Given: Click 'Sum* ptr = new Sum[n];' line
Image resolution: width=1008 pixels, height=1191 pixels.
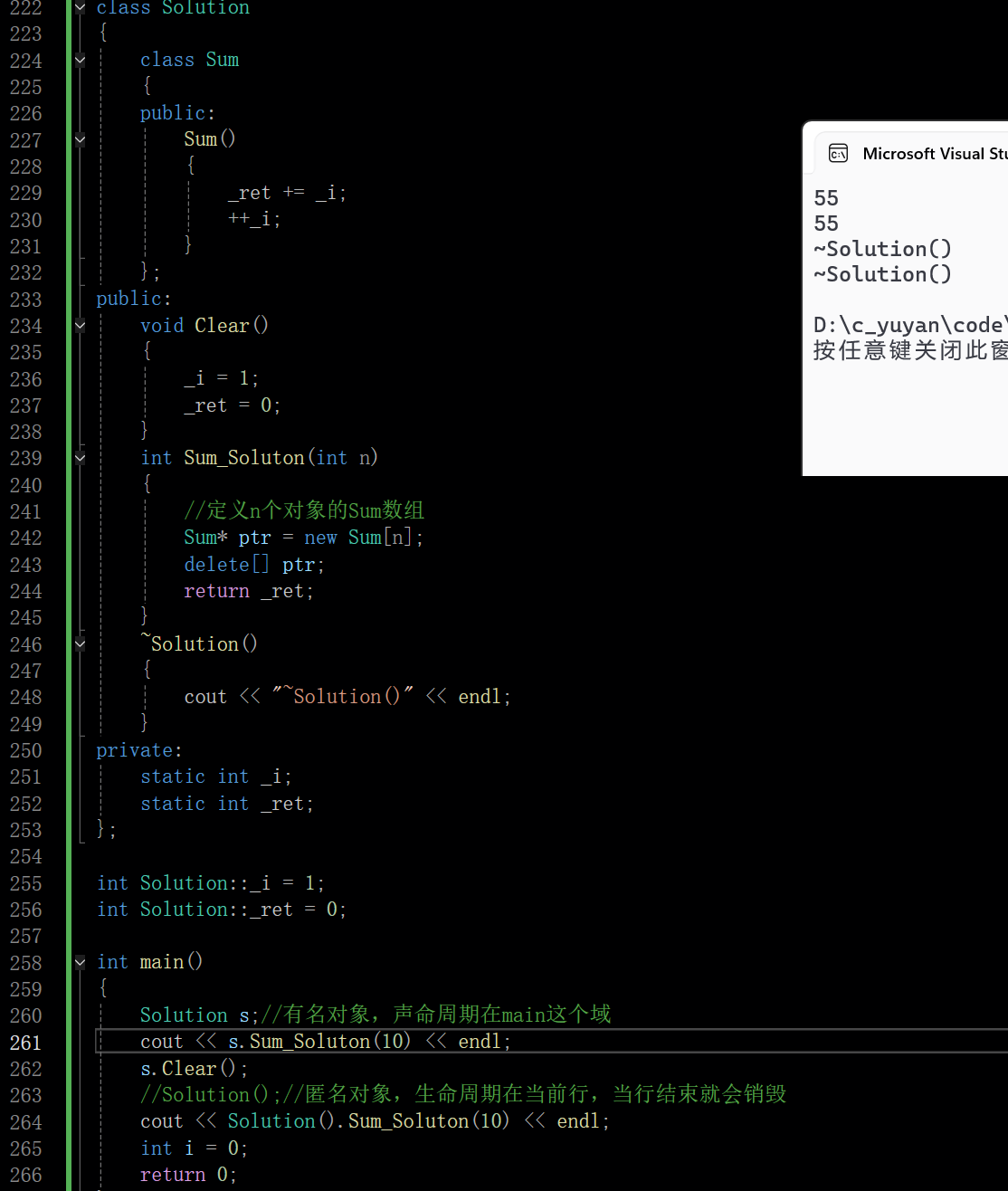Looking at the screenshot, I should (x=304, y=538).
